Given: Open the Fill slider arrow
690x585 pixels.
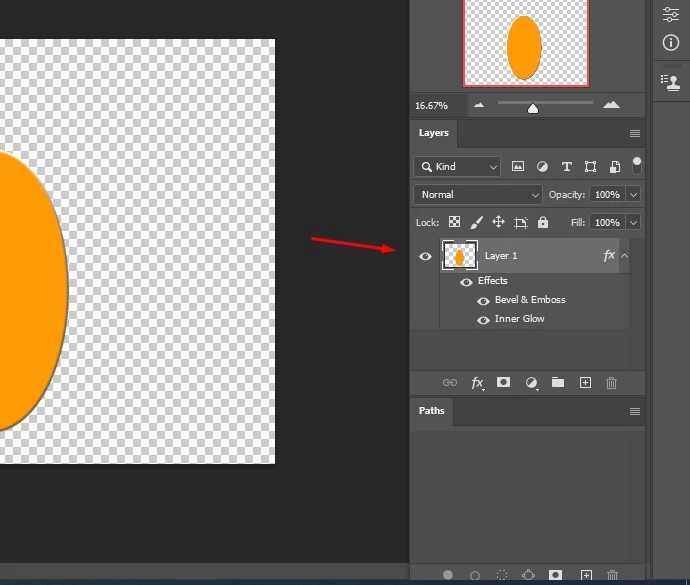Looking at the screenshot, I should (633, 223).
